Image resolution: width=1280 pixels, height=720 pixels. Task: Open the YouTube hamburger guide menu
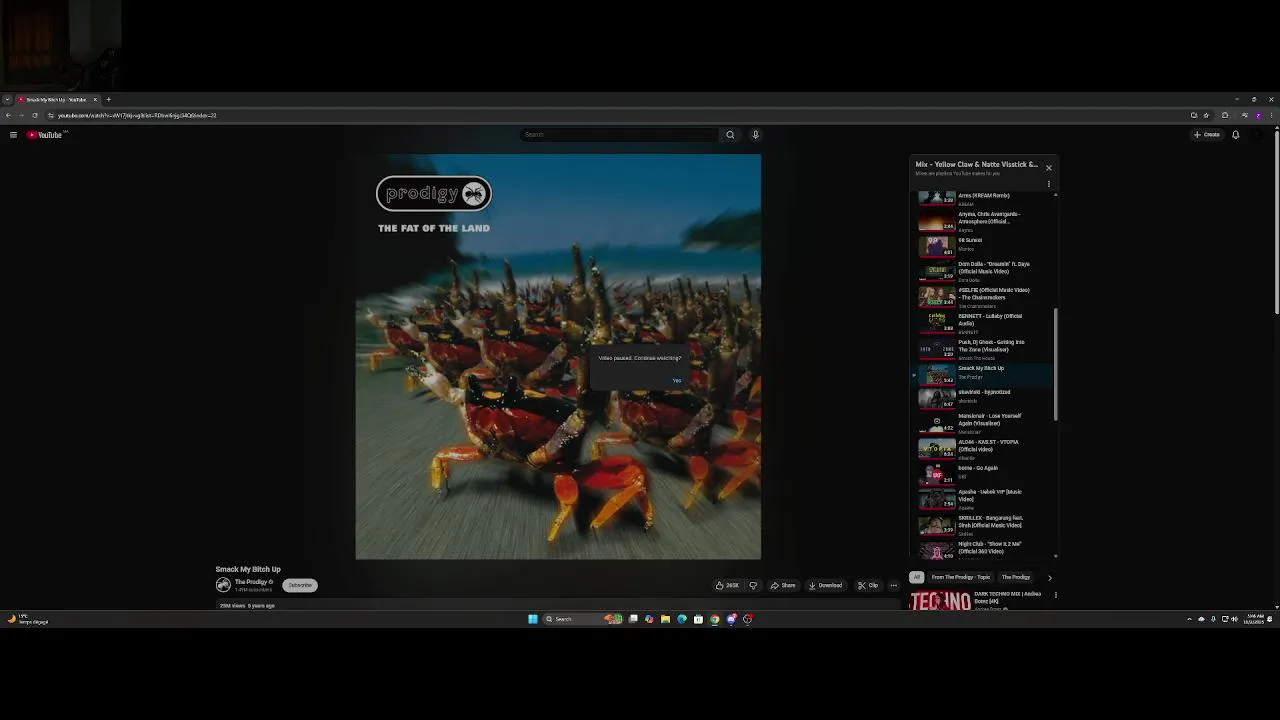pos(13,135)
